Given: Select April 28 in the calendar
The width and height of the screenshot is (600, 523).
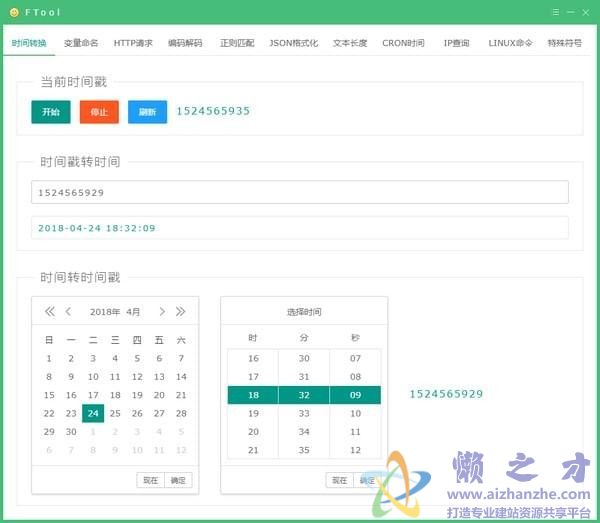Looking at the screenshot, I should (x=181, y=413).
